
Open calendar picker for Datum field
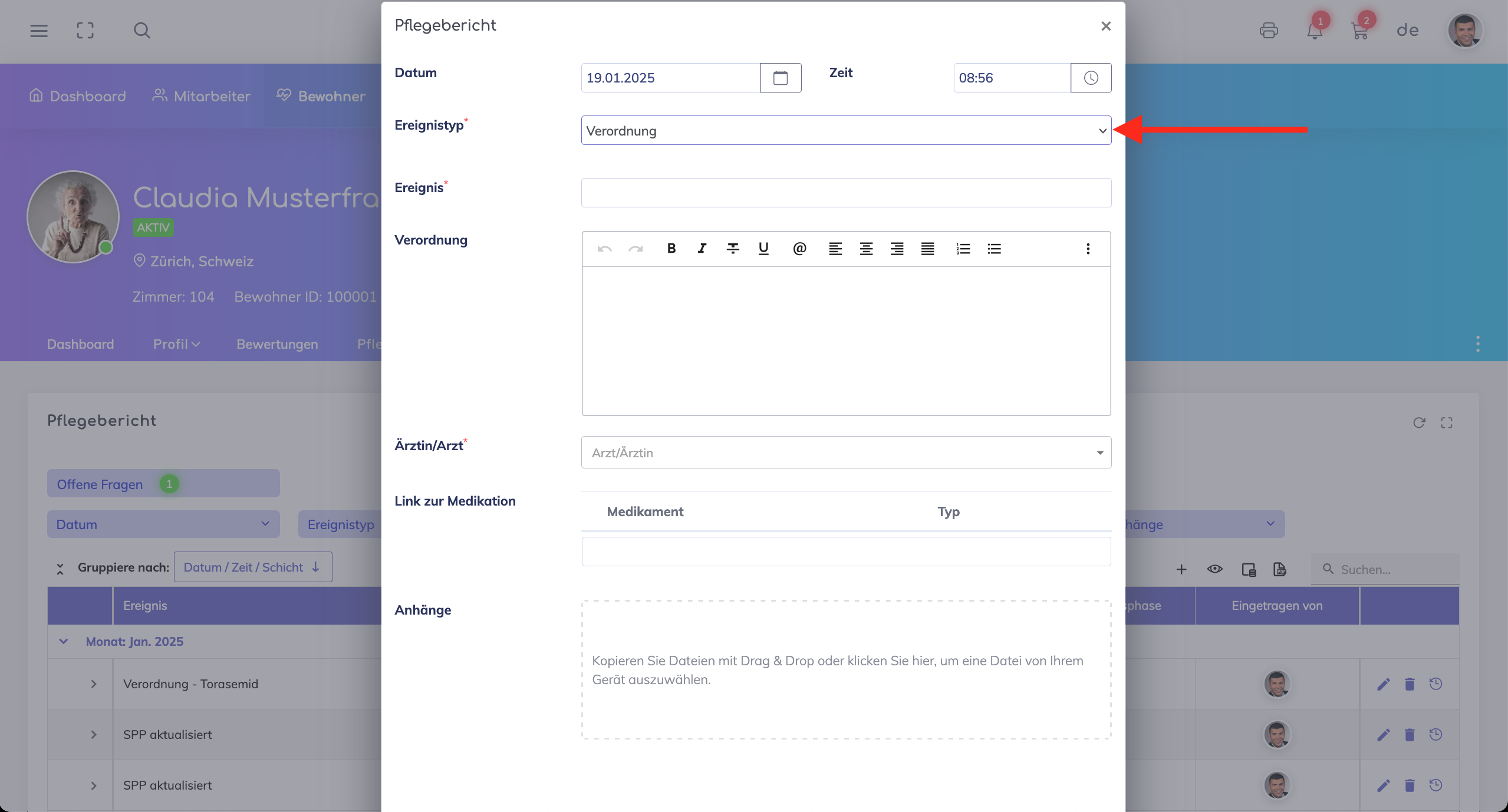click(x=781, y=78)
